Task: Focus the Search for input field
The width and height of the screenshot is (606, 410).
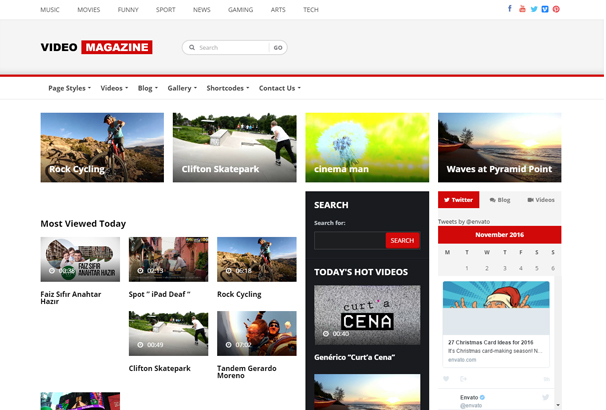Action: point(350,240)
